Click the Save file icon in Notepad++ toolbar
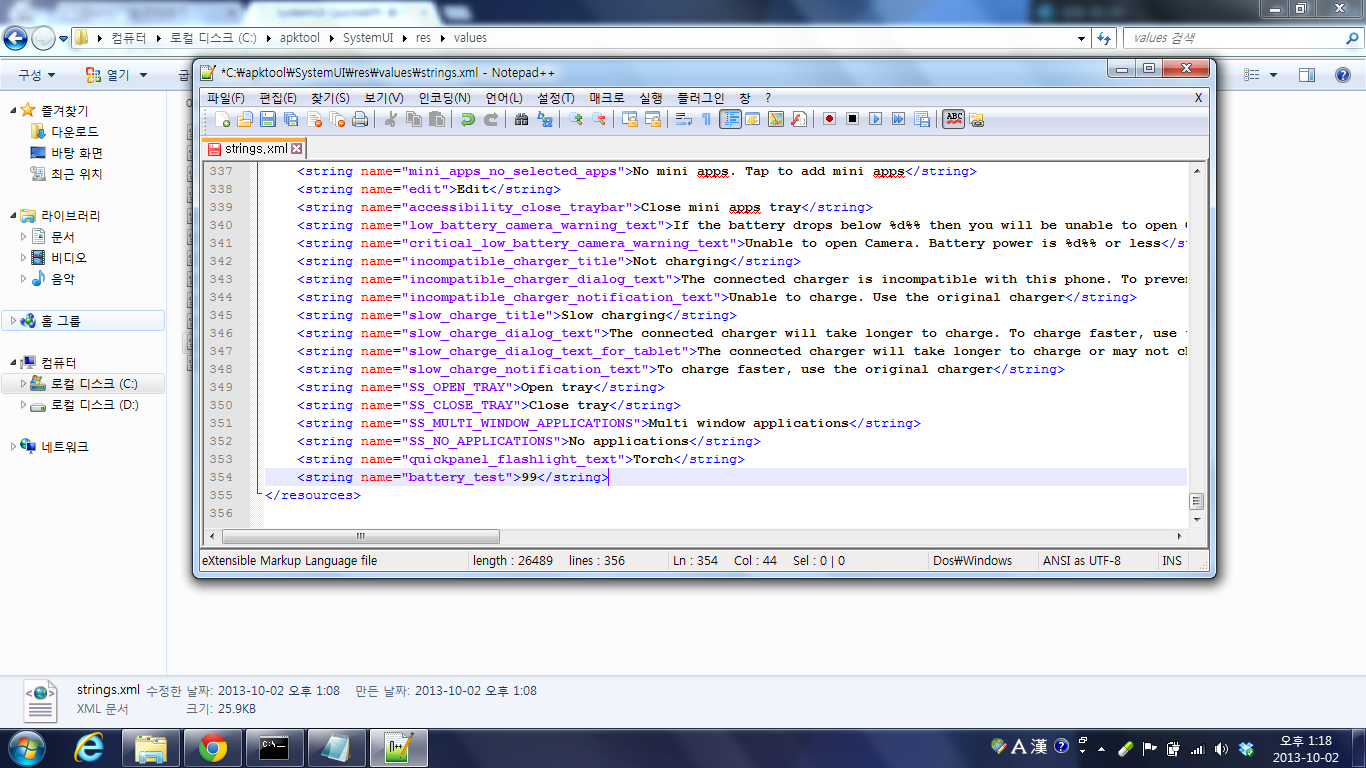1366x768 pixels. coord(268,119)
